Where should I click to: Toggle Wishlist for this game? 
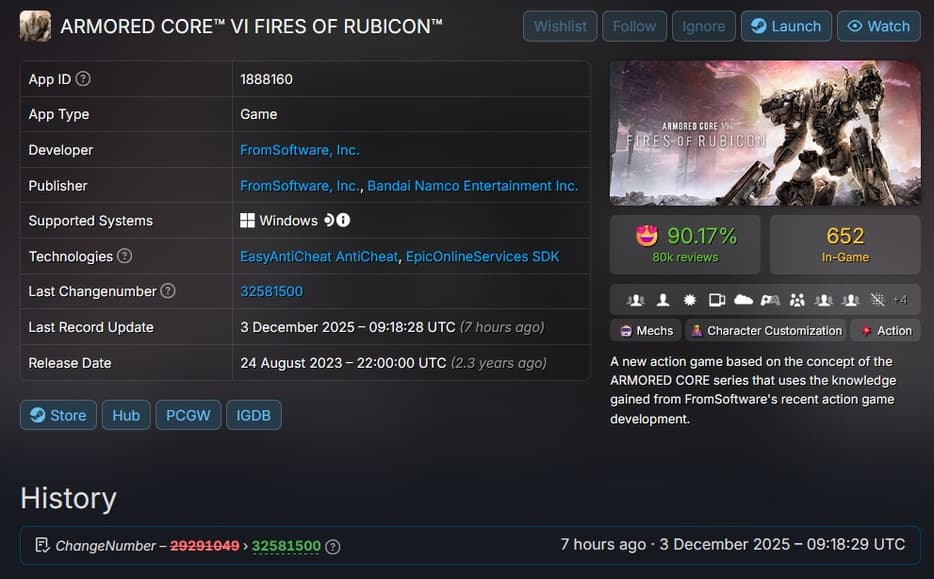tap(560, 26)
